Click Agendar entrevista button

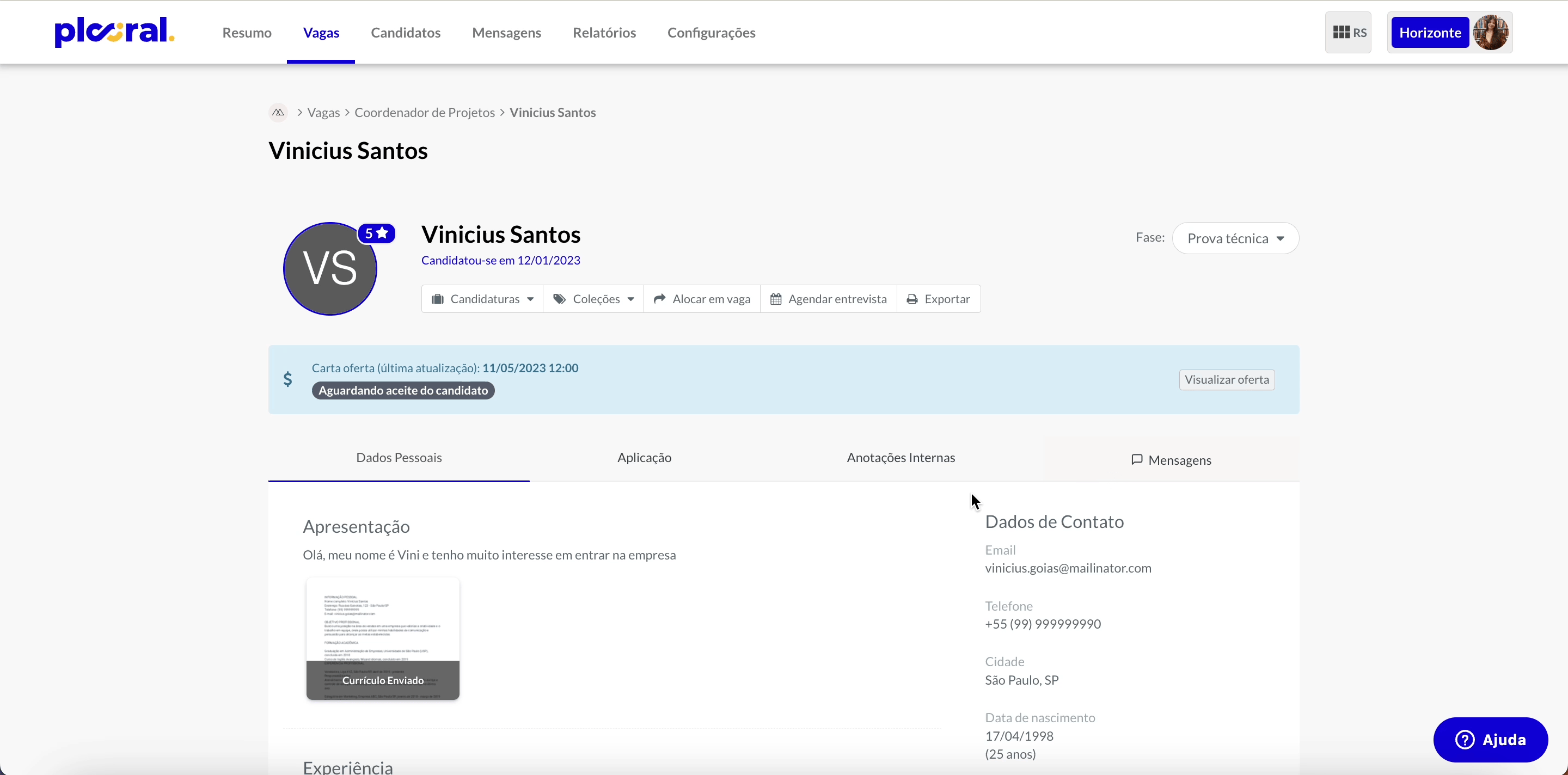click(829, 299)
